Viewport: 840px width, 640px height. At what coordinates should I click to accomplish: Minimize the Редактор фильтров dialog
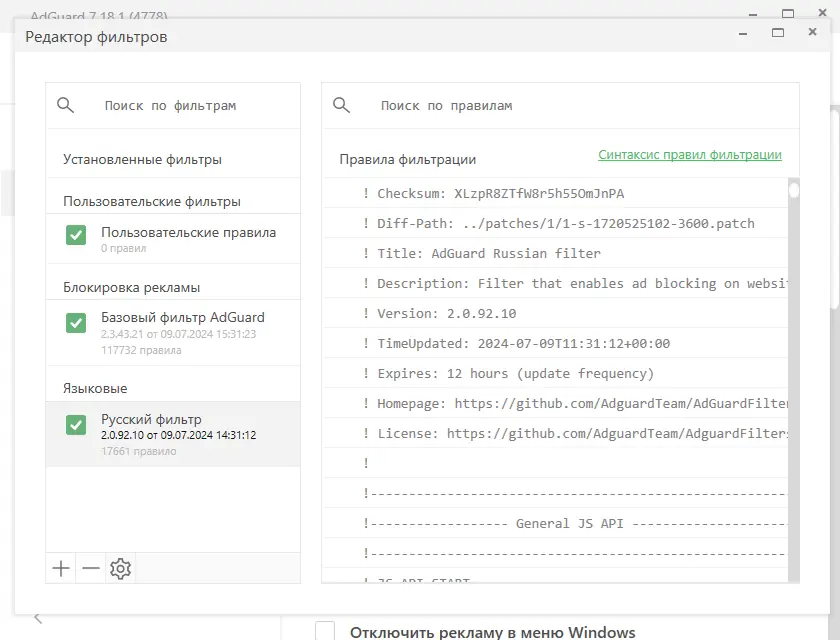tap(742, 33)
